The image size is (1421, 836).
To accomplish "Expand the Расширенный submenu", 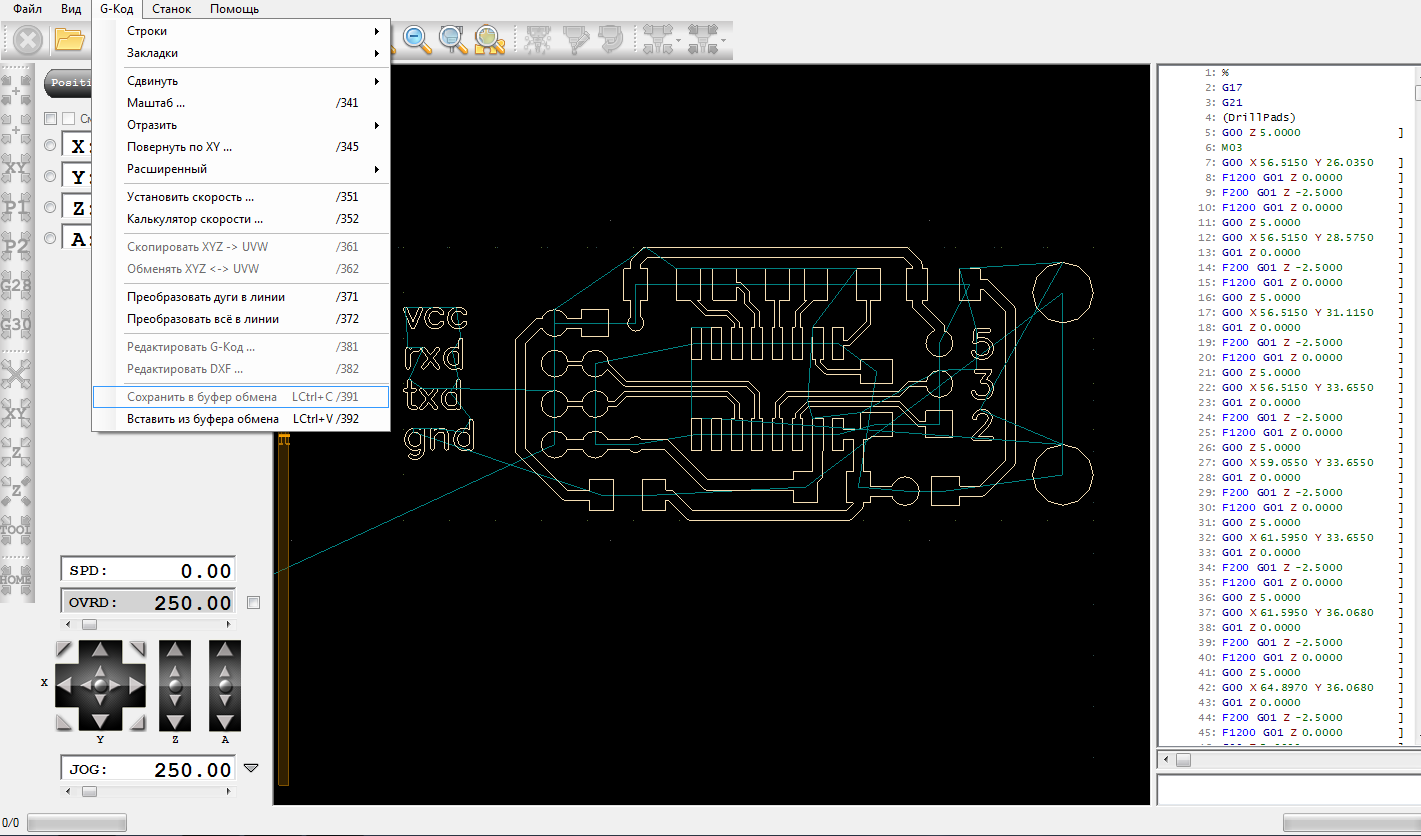I will [x=240, y=169].
